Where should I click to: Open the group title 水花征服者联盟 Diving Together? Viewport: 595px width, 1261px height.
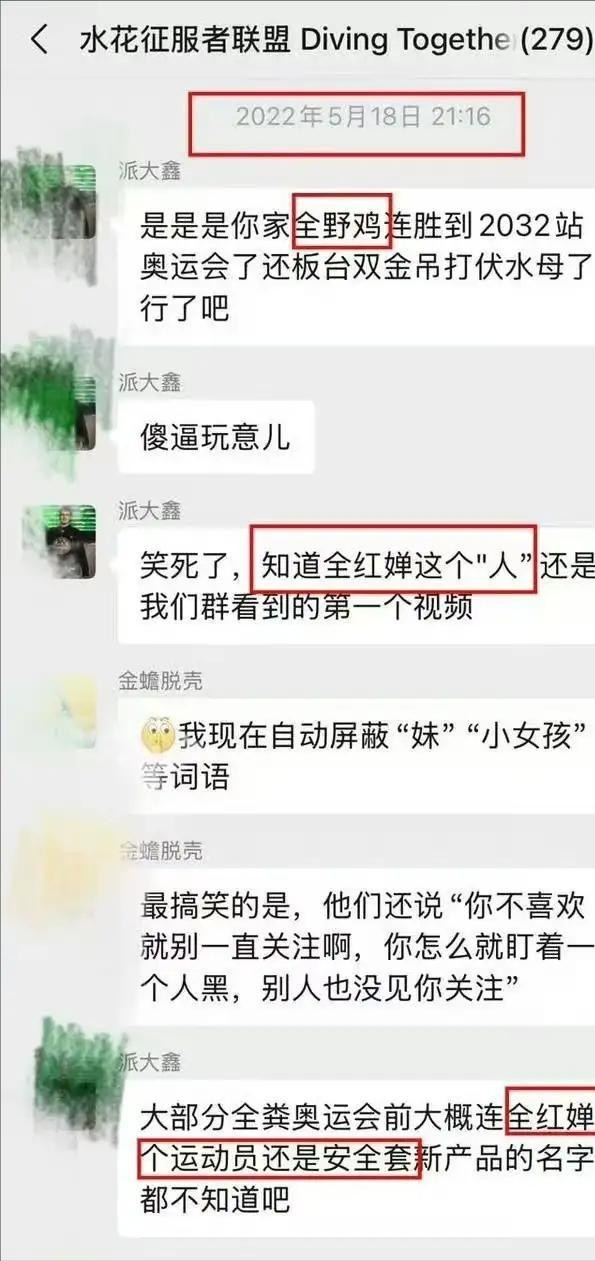pos(296,40)
